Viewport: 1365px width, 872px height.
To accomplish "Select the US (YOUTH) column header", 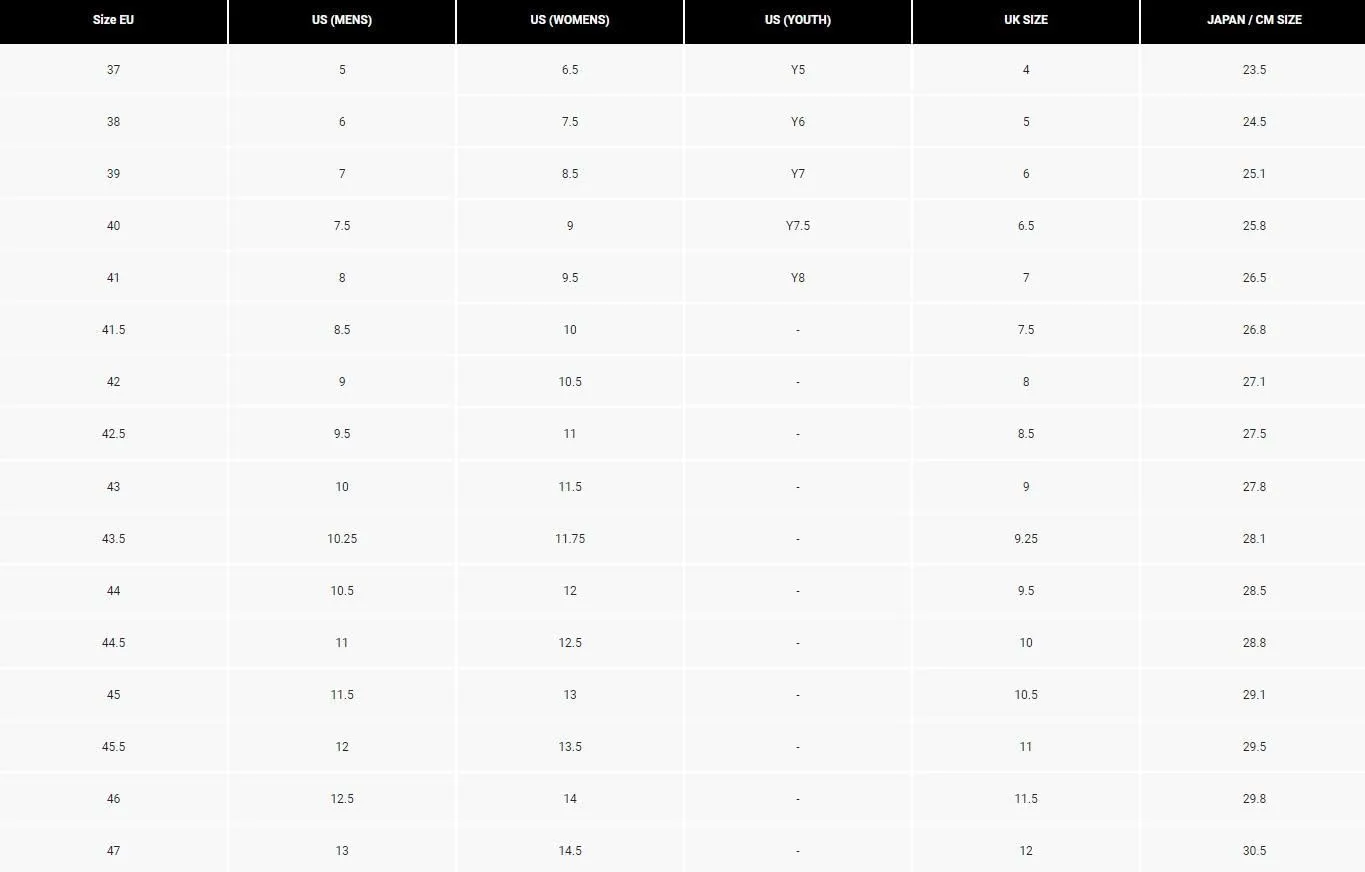I will (x=798, y=20).
